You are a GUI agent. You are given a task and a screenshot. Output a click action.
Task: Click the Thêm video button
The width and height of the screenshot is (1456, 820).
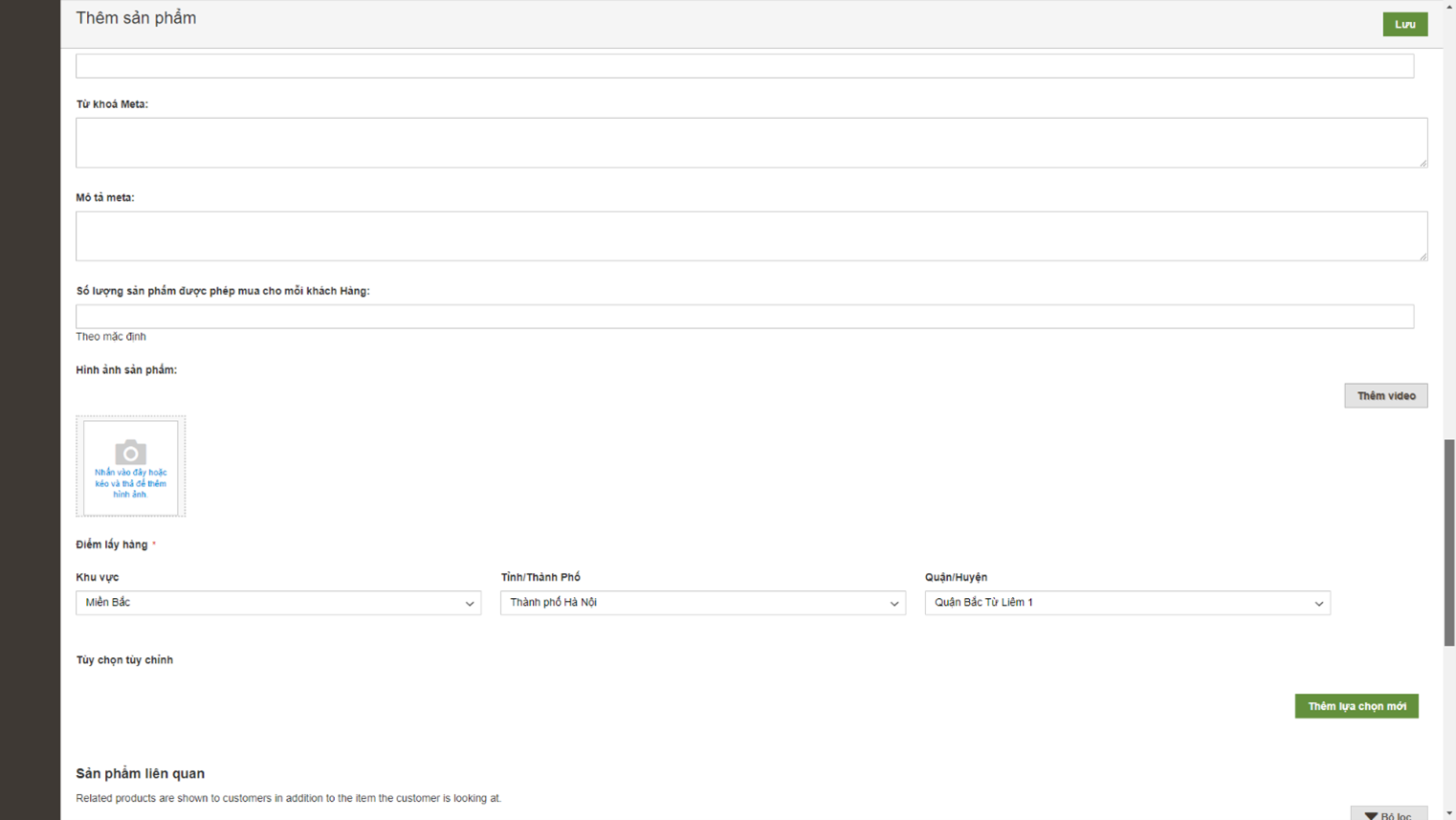(1385, 396)
